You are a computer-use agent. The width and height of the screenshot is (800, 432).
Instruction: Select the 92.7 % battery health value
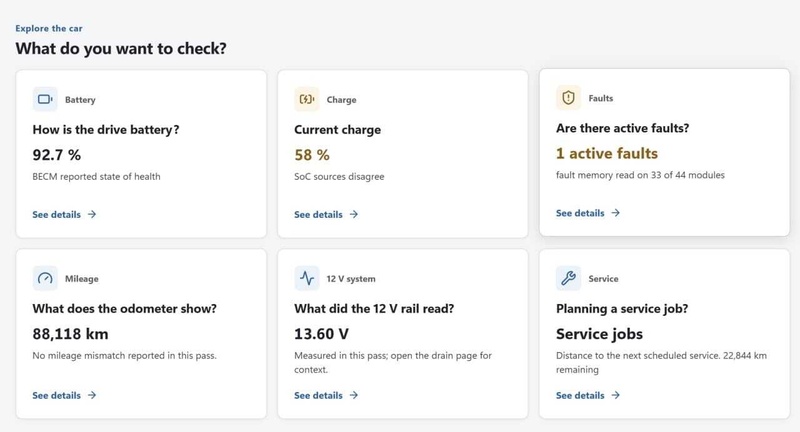(x=57, y=155)
